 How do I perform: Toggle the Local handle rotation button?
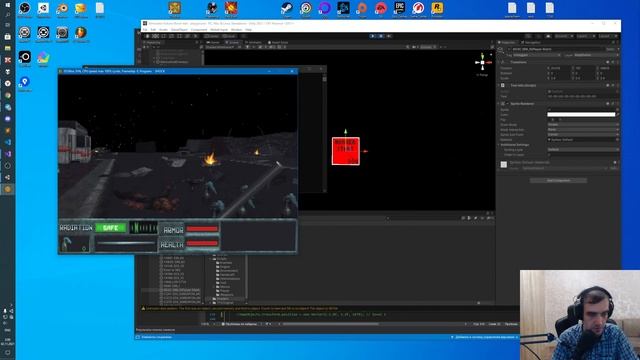(x=229, y=36)
